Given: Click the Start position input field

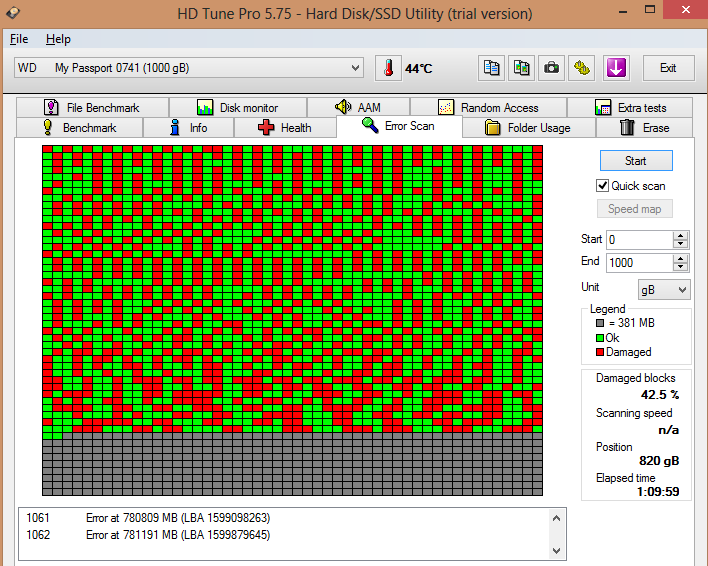Looking at the screenshot, I should pyautogui.click(x=639, y=240).
